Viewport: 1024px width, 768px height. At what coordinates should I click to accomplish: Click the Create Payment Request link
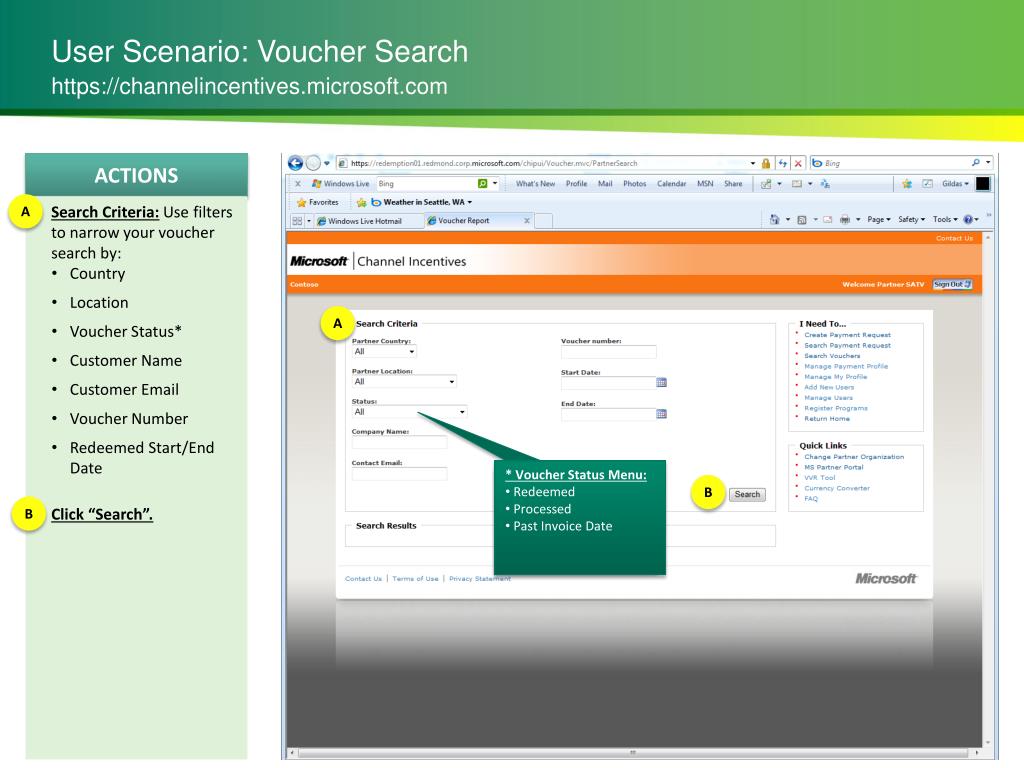847,335
